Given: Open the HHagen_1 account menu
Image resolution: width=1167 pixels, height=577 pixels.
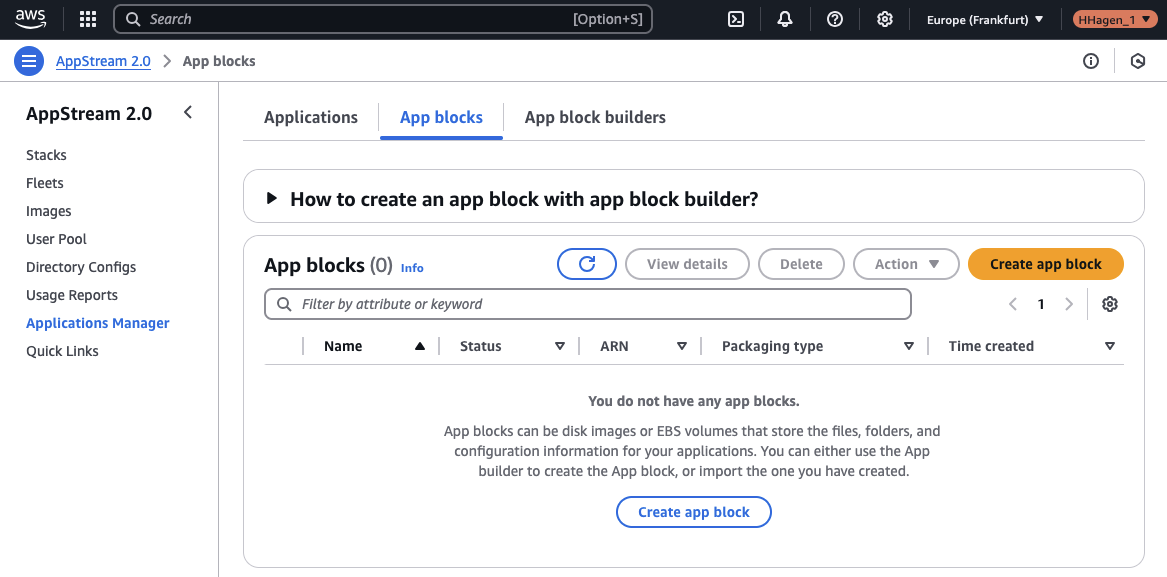Looking at the screenshot, I should pos(1113,18).
